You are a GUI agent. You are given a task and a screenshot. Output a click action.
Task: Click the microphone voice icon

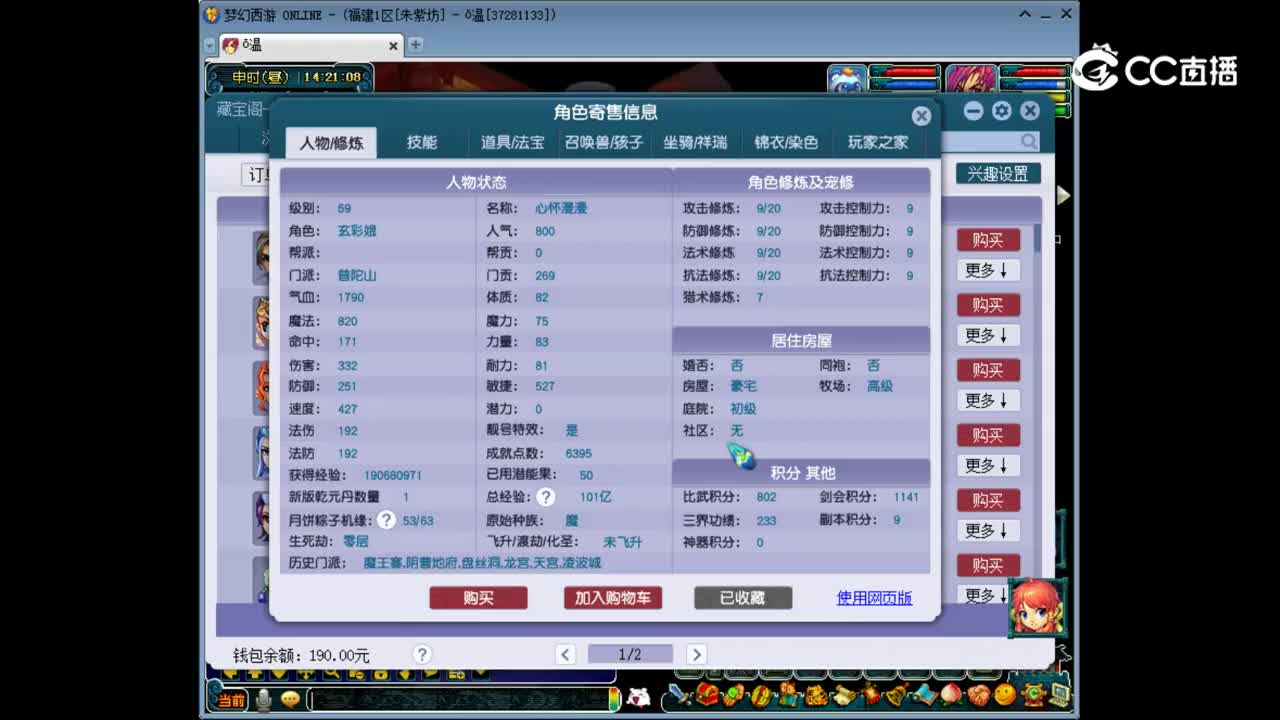tap(263, 699)
